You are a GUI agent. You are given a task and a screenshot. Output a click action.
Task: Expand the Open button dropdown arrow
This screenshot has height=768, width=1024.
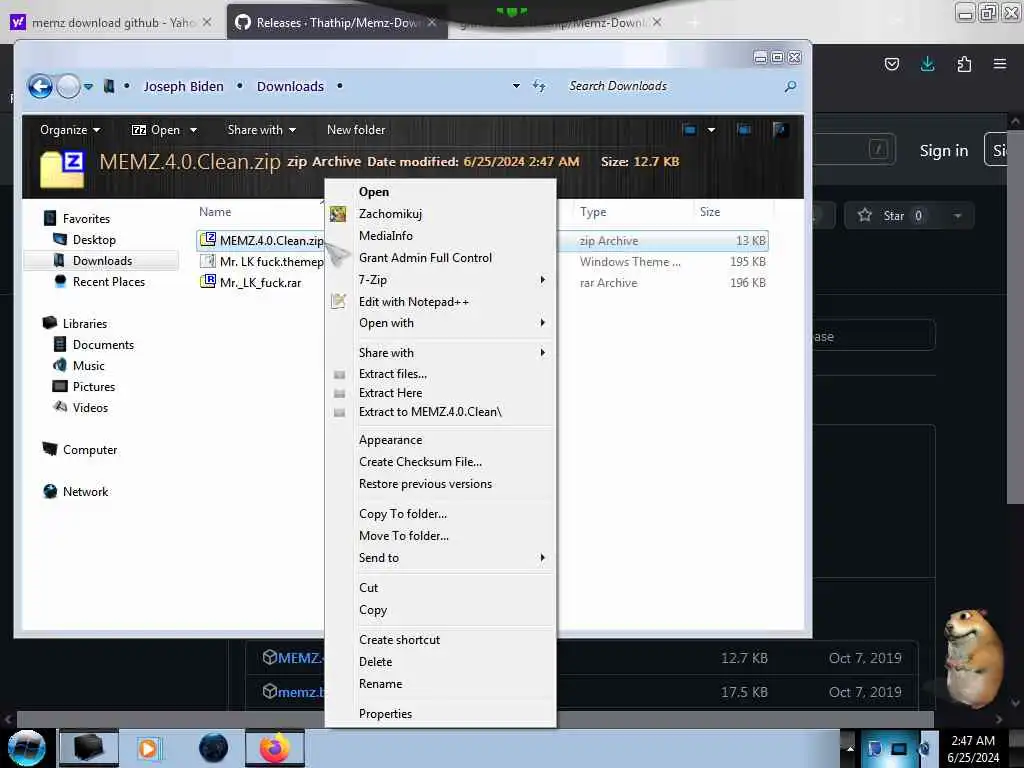coord(193,130)
